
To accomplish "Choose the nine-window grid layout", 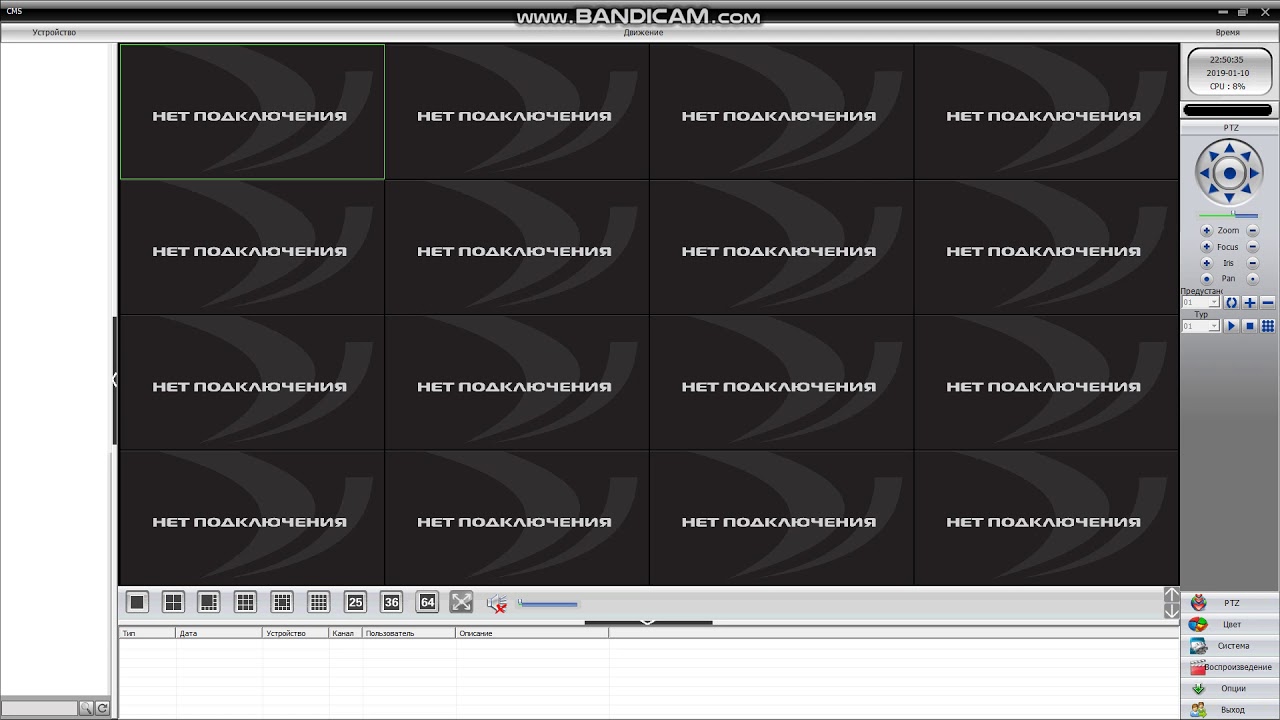I will [246, 602].
